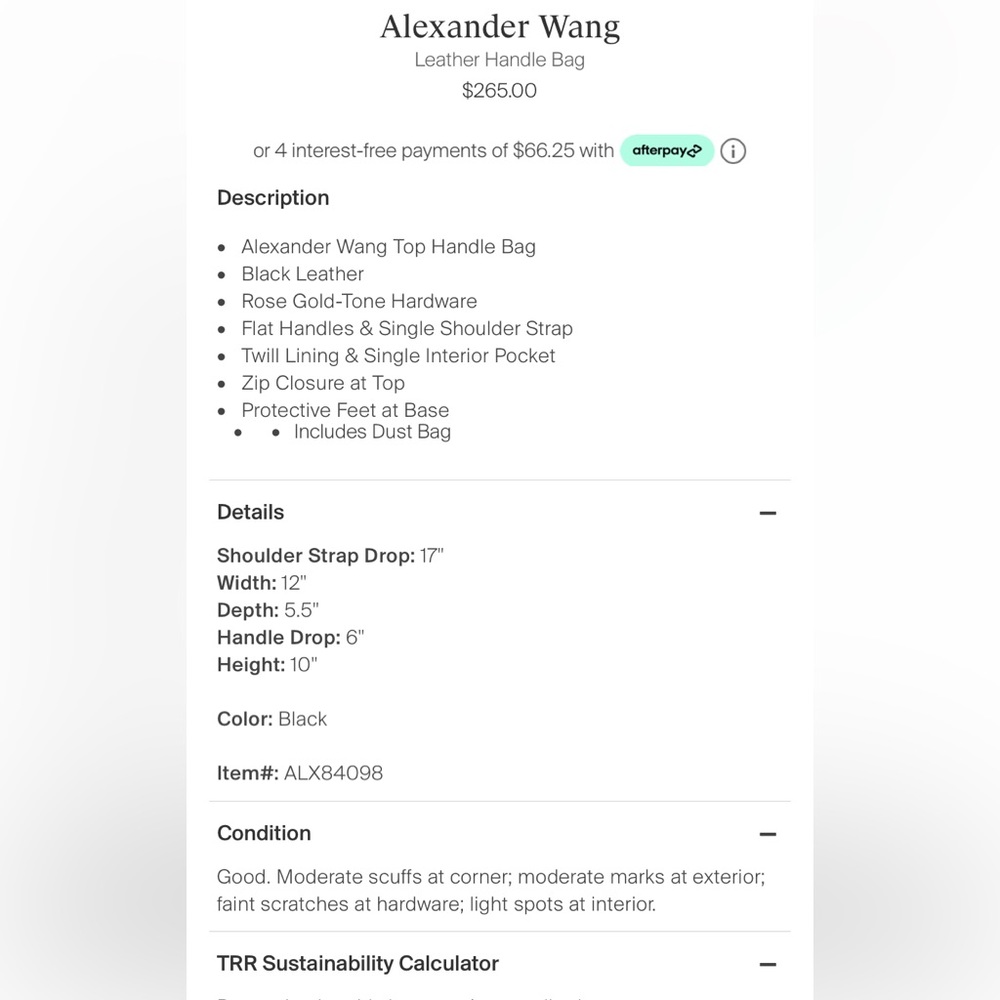
Task: Click the Rose Gold-Tone Hardware bullet
Action: coord(359,301)
